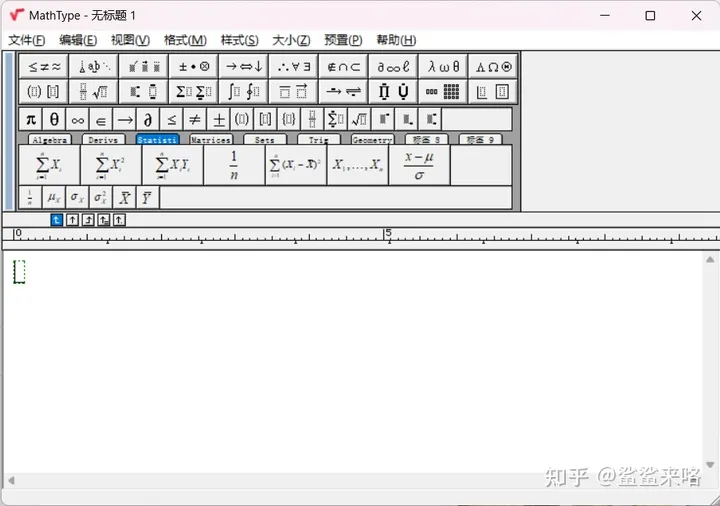Switch to the Derivs tab

tap(103, 140)
